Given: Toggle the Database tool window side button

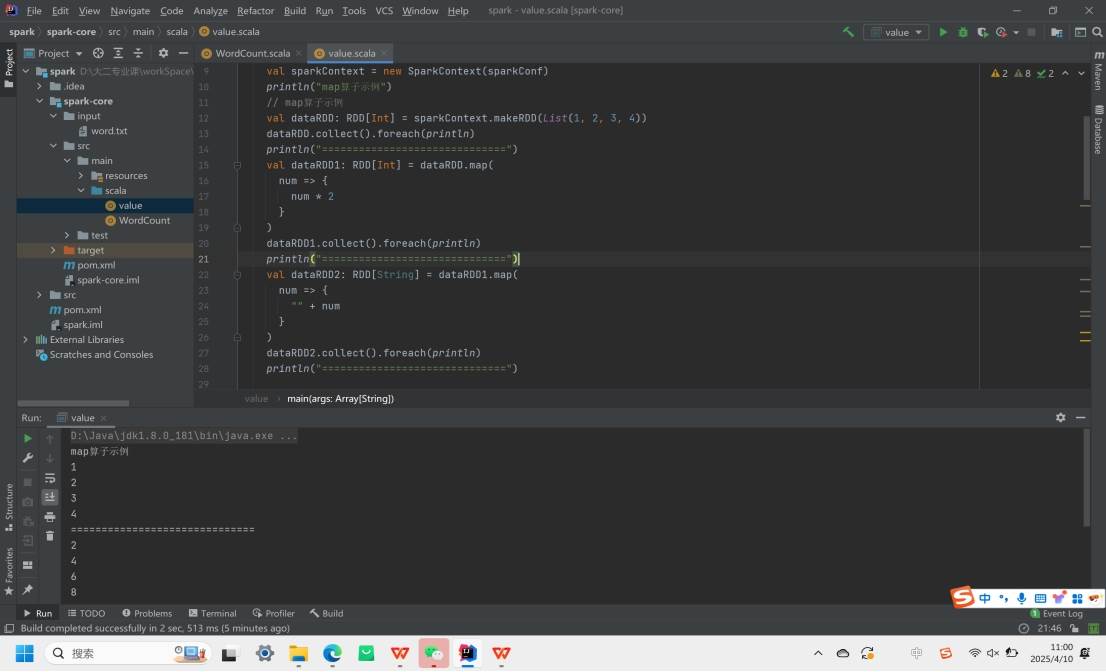Looking at the screenshot, I should point(1098,130).
